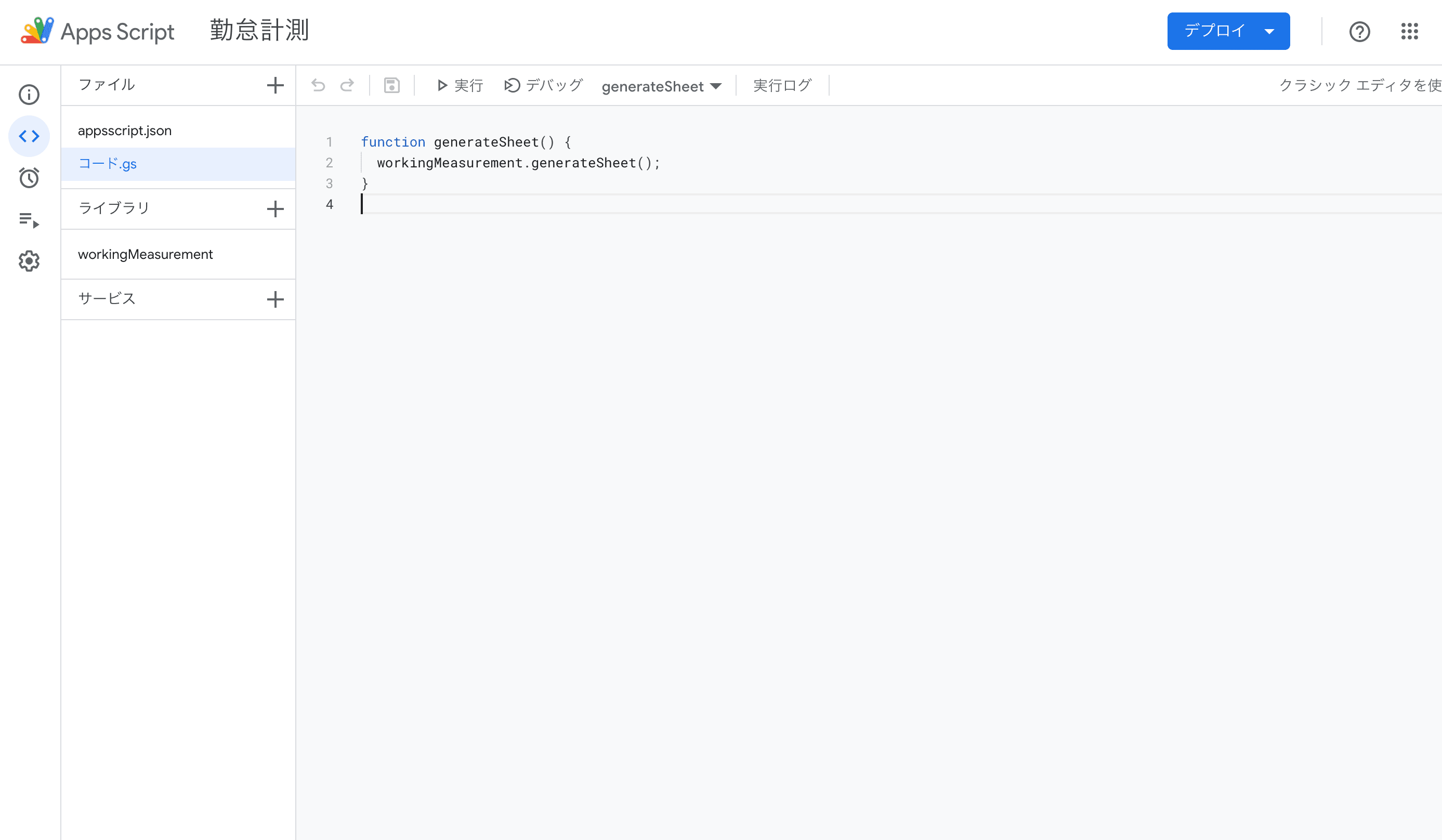Save project with floppy disk icon
Image resolution: width=1442 pixels, height=840 pixels.
[391, 85]
